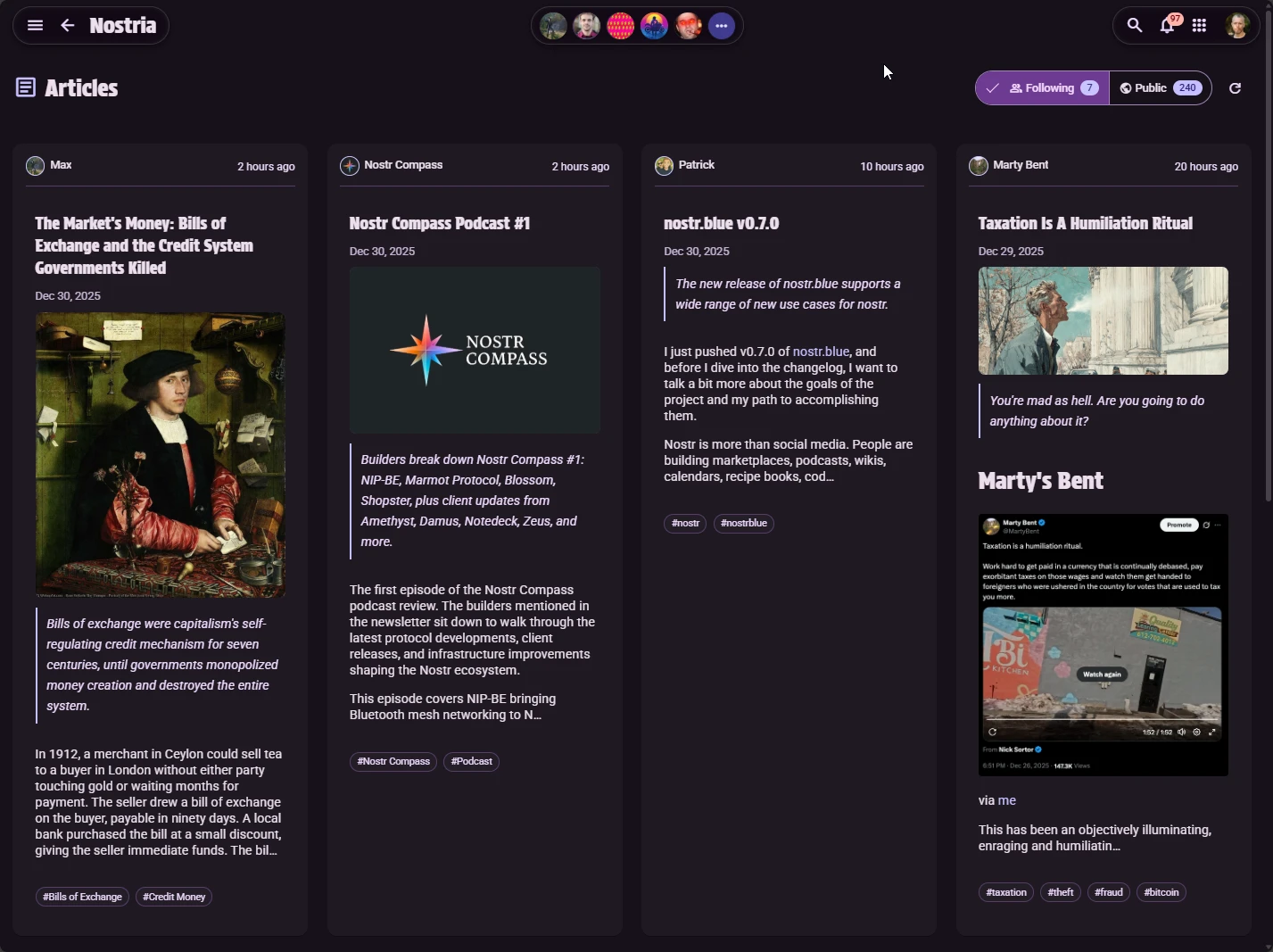Refresh the articles feed
Viewport: 1273px width, 952px height.
point(1236,87)
